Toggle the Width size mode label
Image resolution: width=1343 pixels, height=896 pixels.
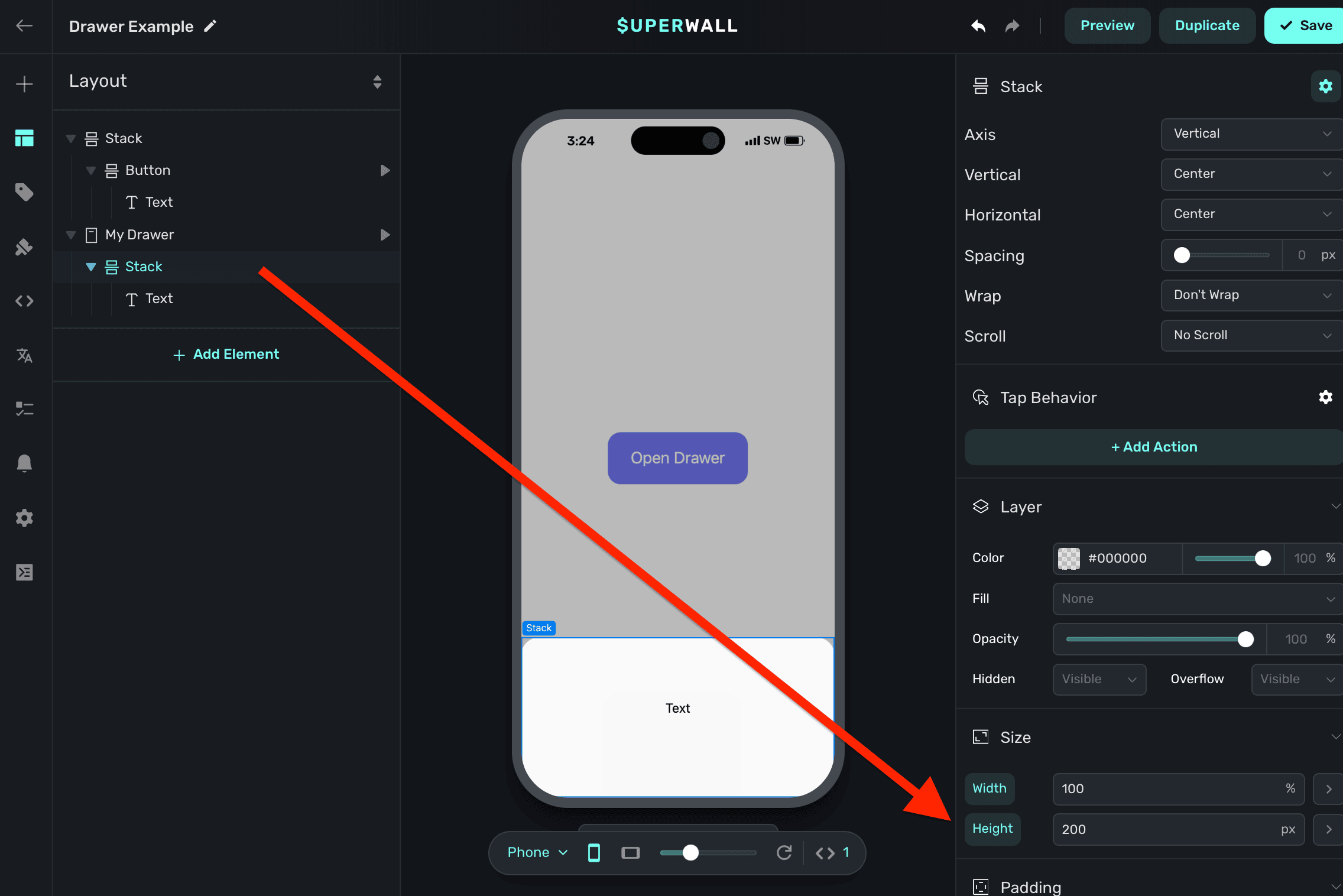pos(990,788)
